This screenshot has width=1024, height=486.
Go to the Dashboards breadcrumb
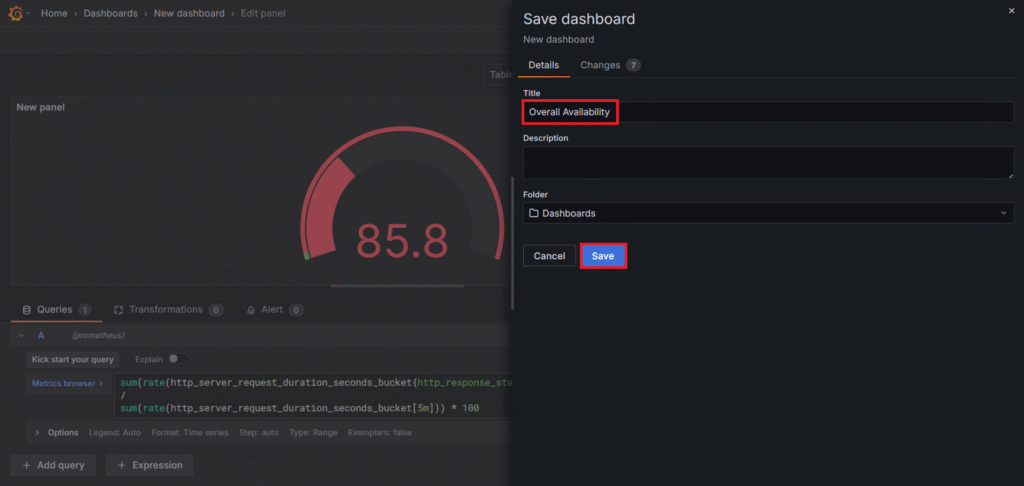(x=110, y=13)
